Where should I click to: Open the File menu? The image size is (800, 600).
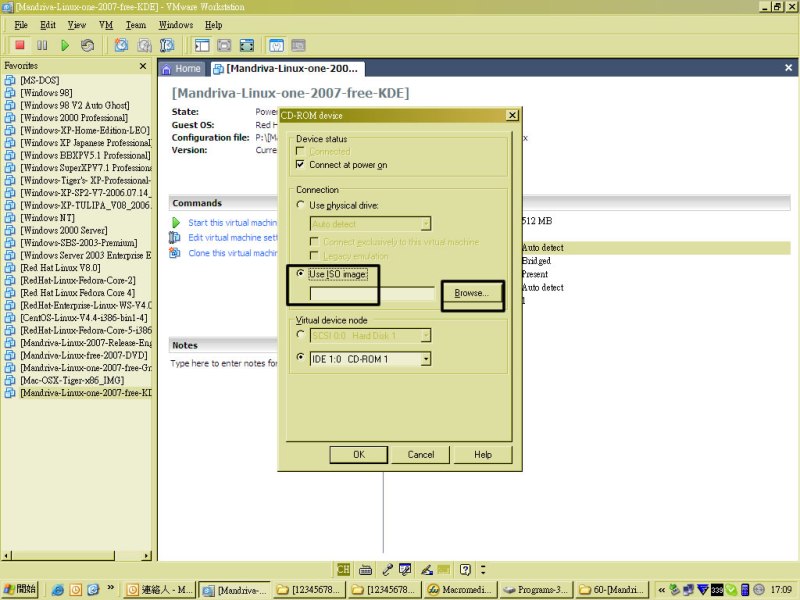[21, 25]
